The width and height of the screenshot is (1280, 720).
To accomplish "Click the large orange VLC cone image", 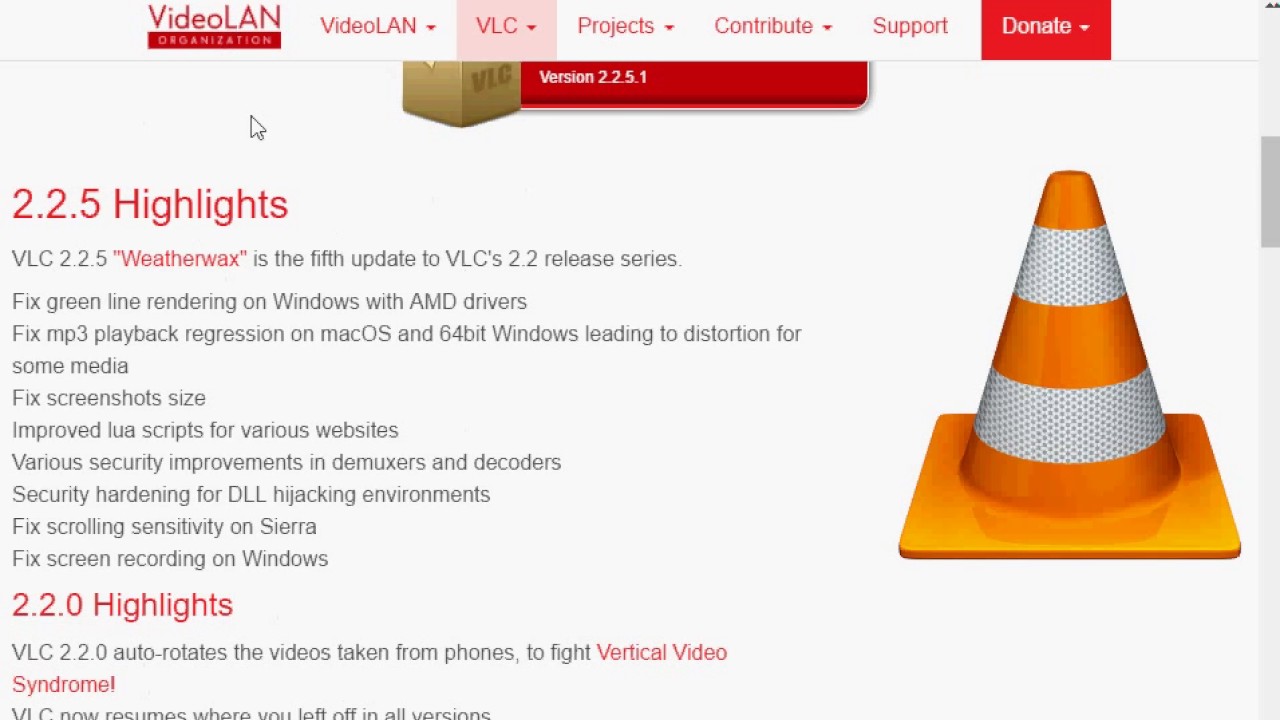I will 1069,364.
